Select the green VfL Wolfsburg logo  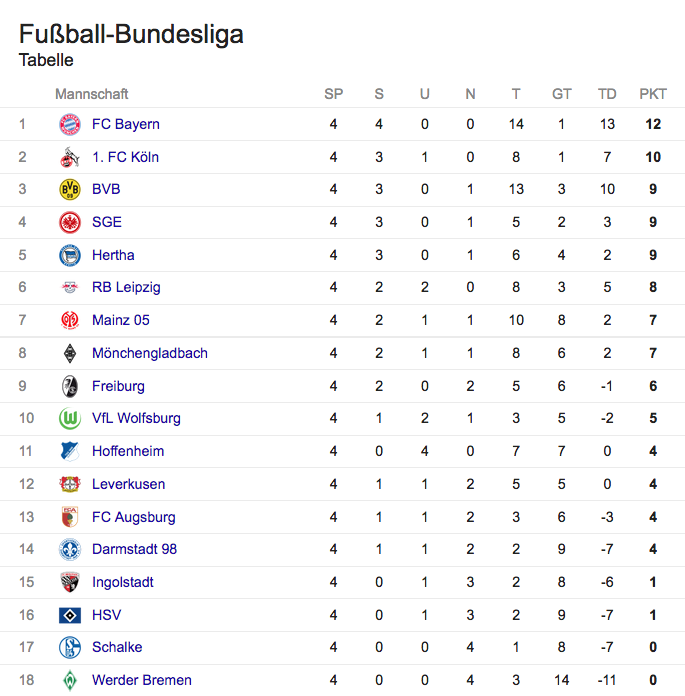pyautogui.click(x=70, y=419)
